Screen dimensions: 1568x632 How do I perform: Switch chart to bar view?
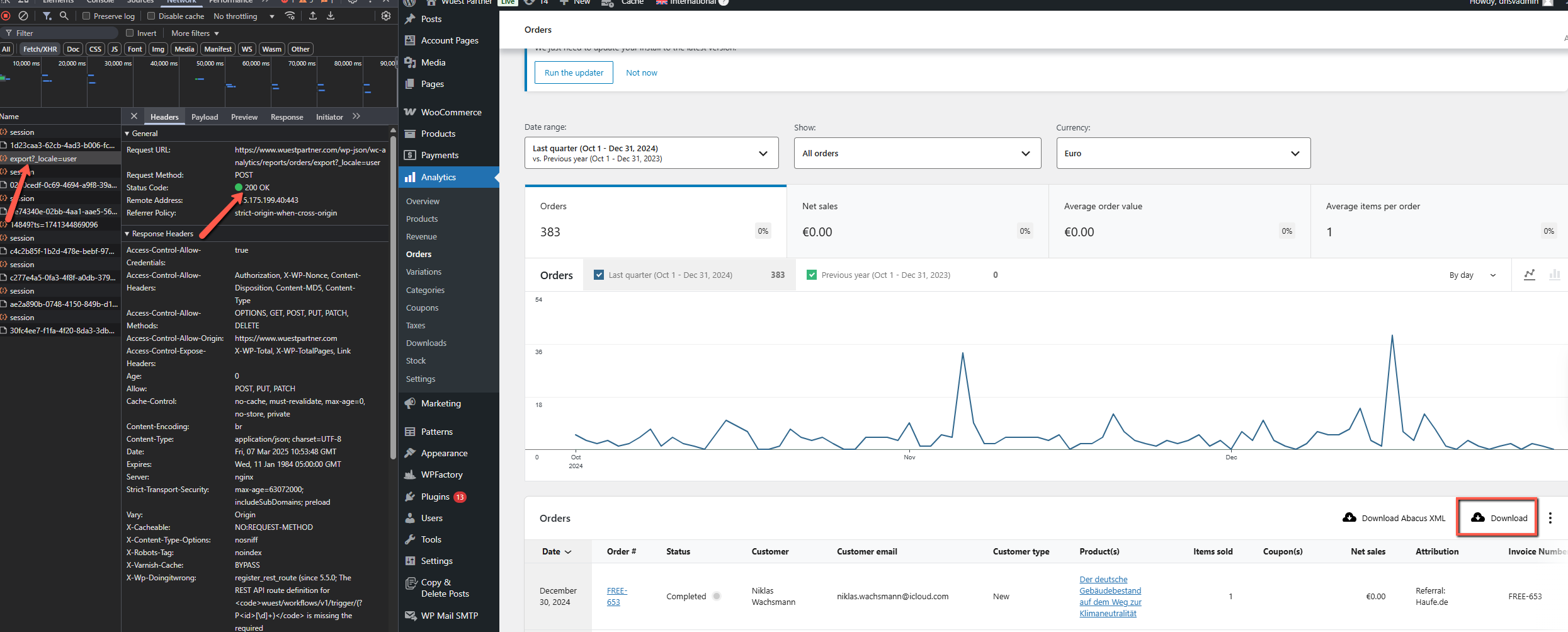point(1554,275)
